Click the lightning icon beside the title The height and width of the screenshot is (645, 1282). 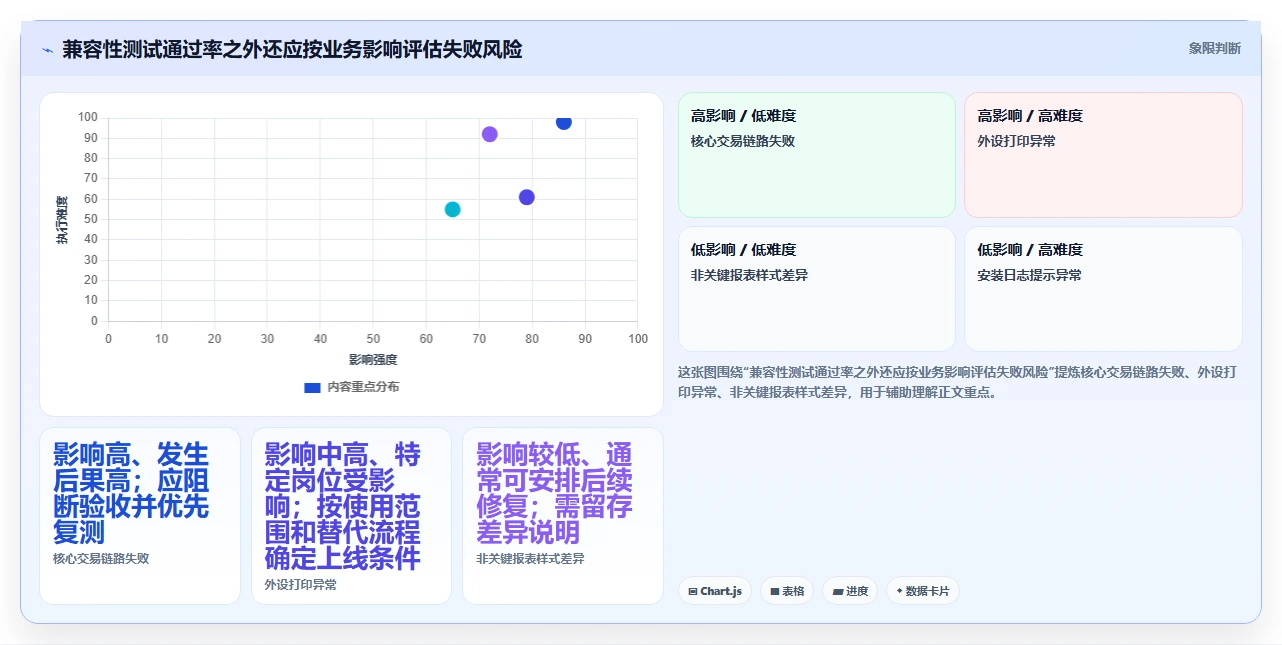(x=47, y=49)
